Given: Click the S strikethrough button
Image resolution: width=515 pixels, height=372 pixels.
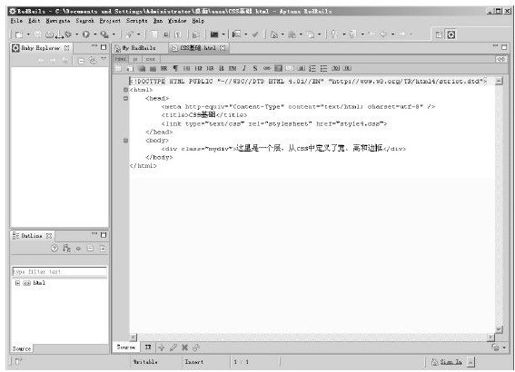Looking at the screenshot, I should [255, 68].
